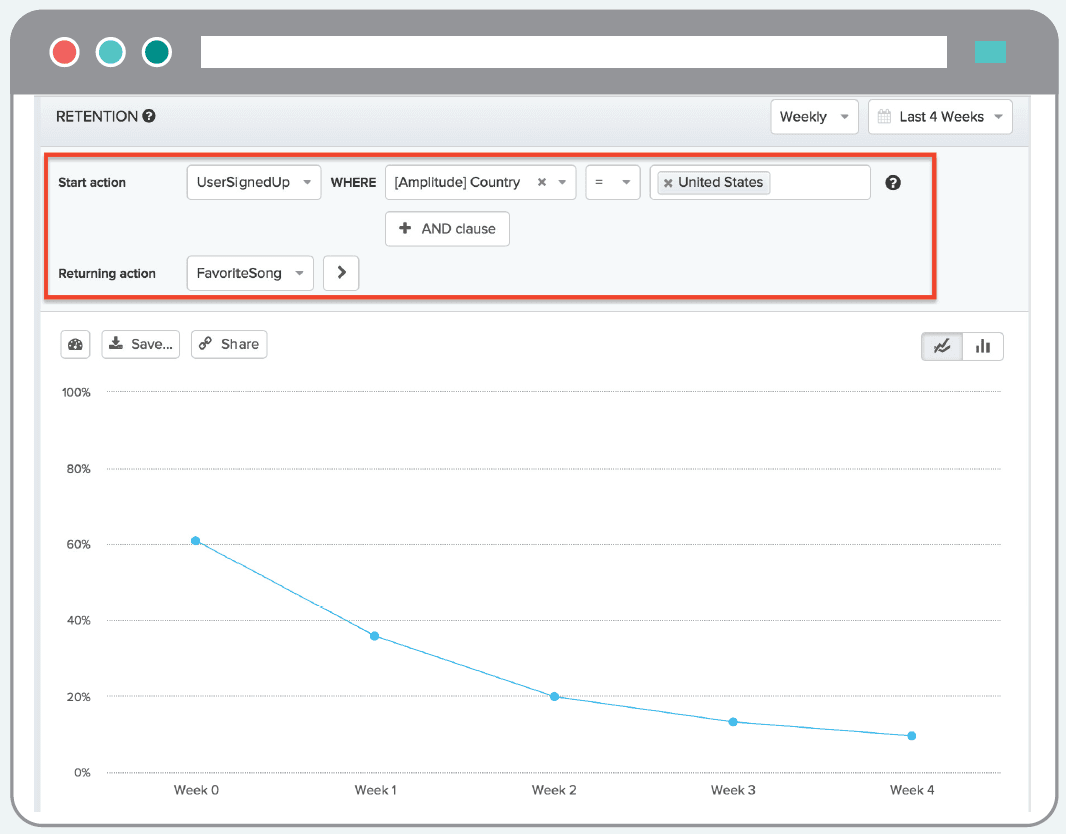Open the Last 4 Weeks date range menu
This screenshot has width=1066, height=834.
[x=940, y=116]
